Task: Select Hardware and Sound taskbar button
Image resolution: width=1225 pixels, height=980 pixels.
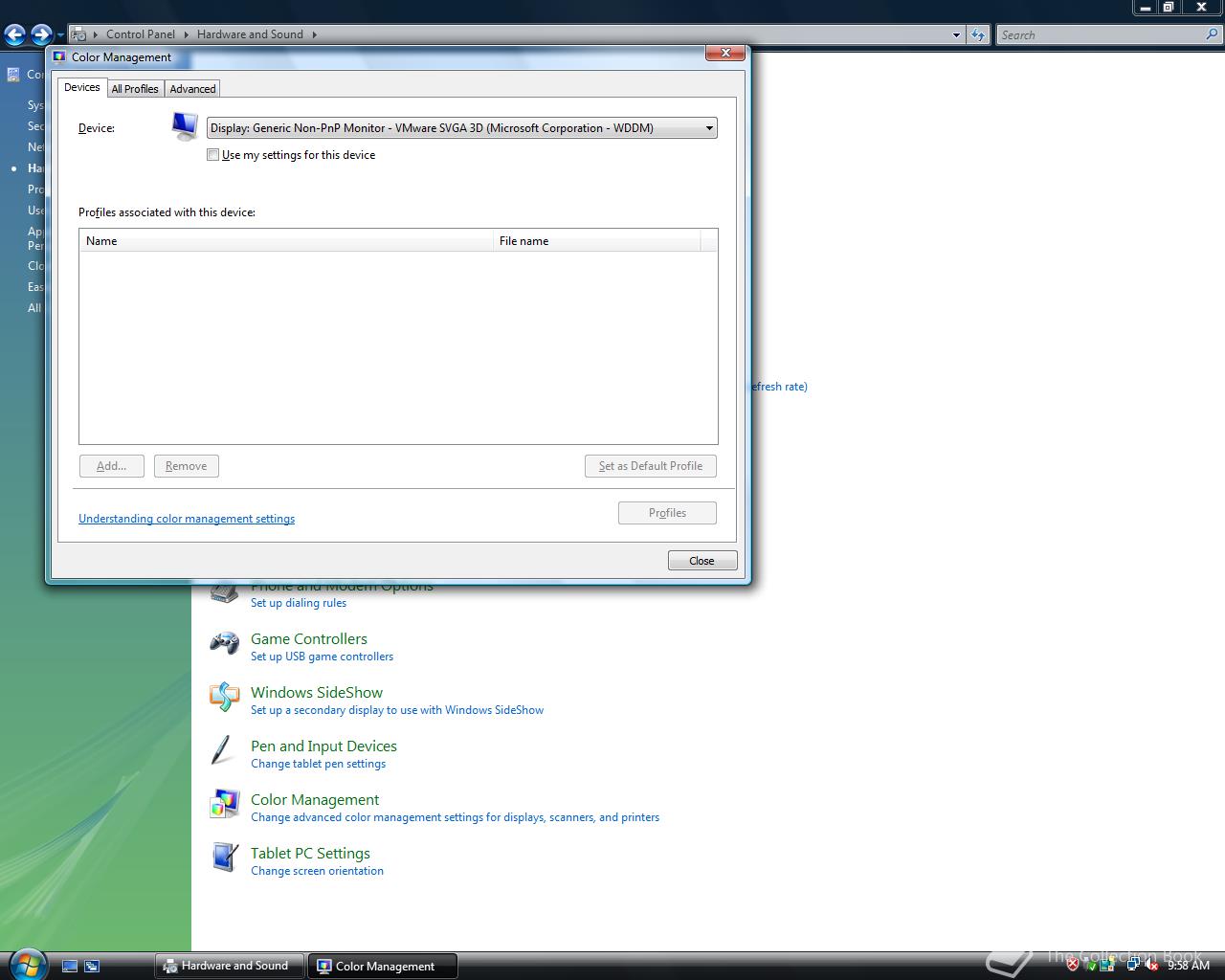Action: point(229,966)
